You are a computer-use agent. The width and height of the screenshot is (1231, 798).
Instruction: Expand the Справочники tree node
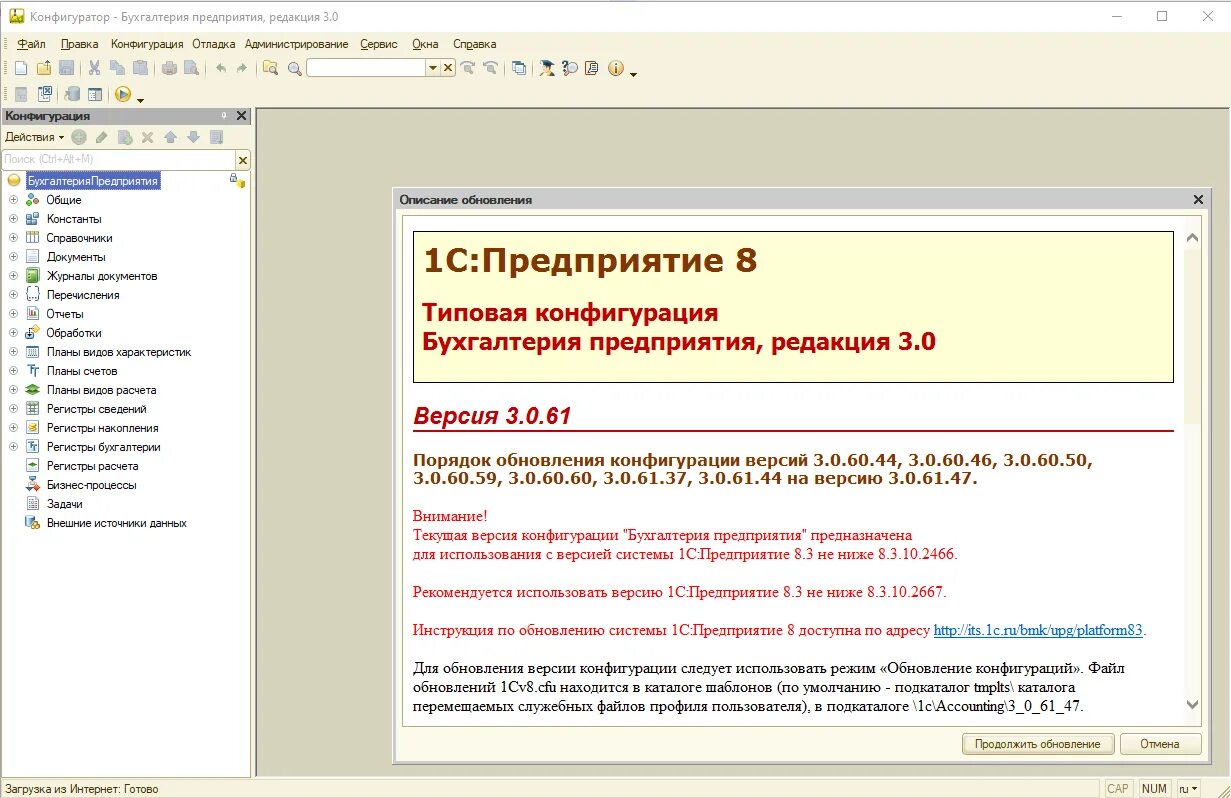click(14, 238)
